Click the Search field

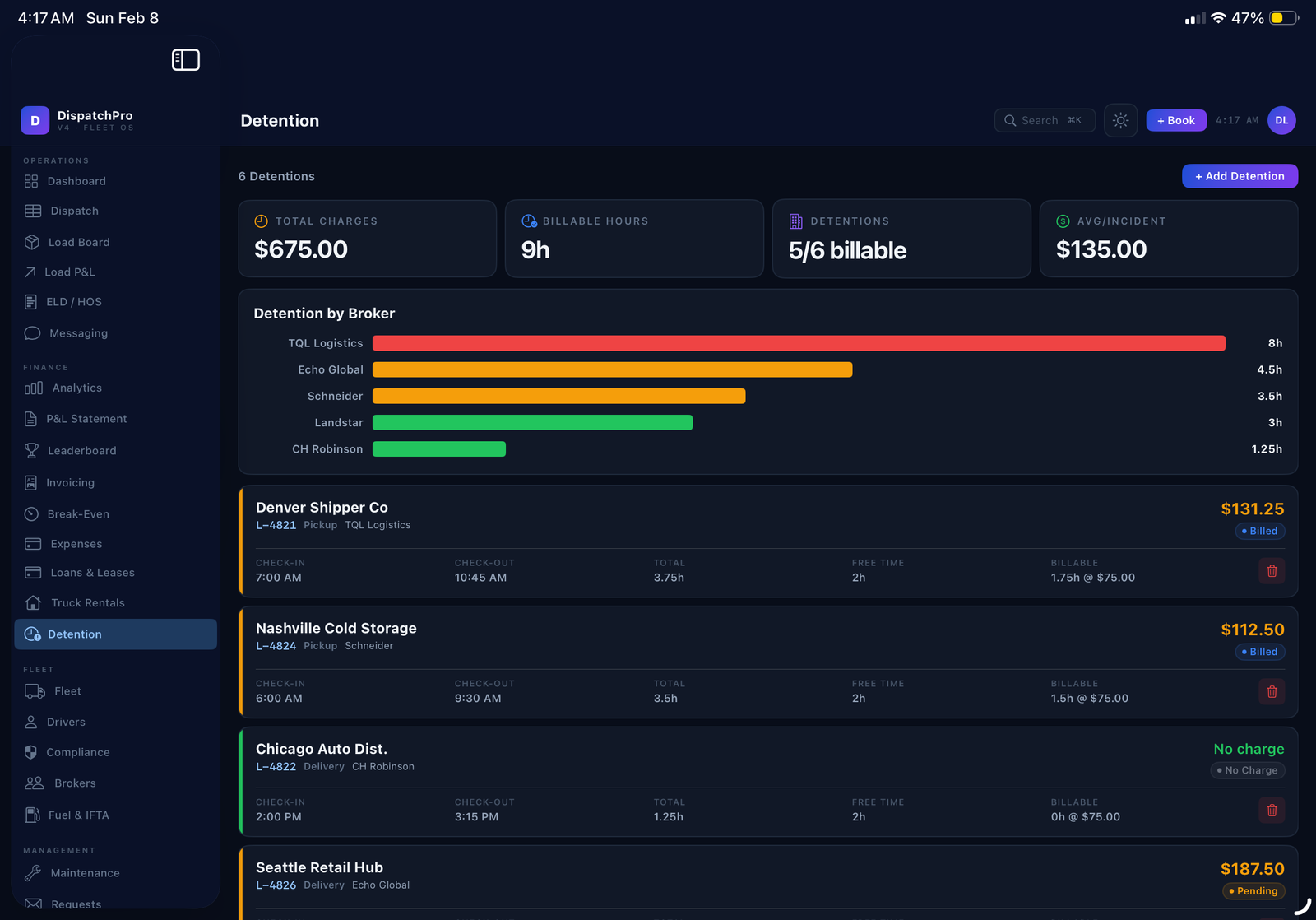(1045, 120)
